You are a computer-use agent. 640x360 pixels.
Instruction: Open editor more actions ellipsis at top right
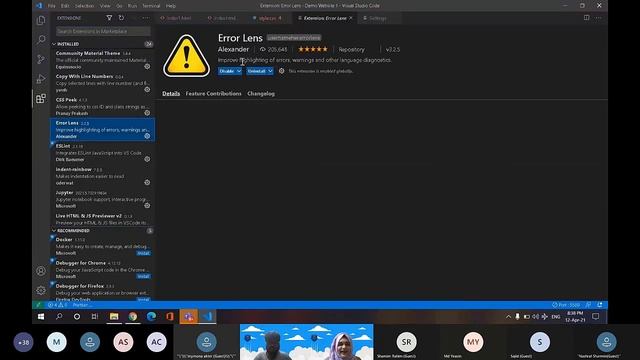[x=598, y=18]
